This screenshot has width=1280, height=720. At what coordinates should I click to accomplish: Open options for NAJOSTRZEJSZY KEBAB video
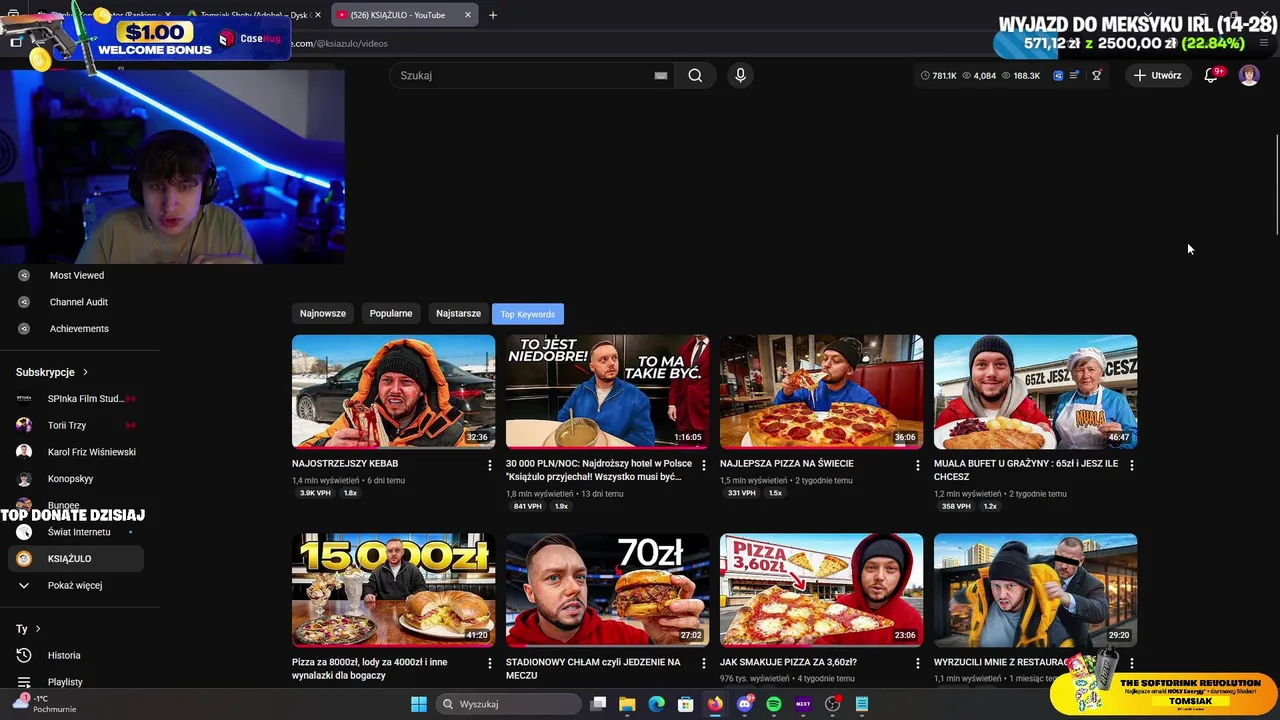click(489, 465)
